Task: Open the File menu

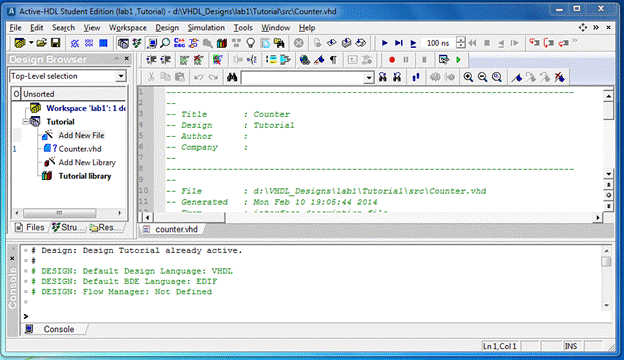Action: (15, 28)
